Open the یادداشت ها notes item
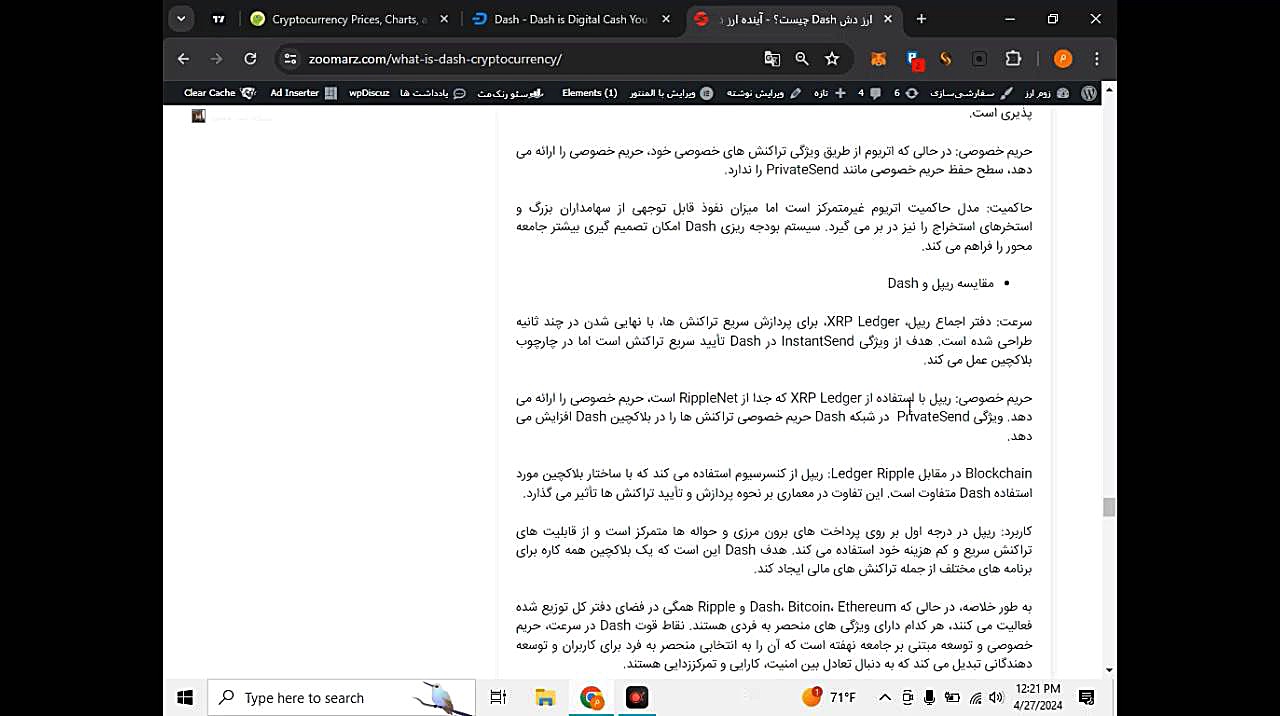The height and width of the screenshot is (716, 1280). click(432, 93)
